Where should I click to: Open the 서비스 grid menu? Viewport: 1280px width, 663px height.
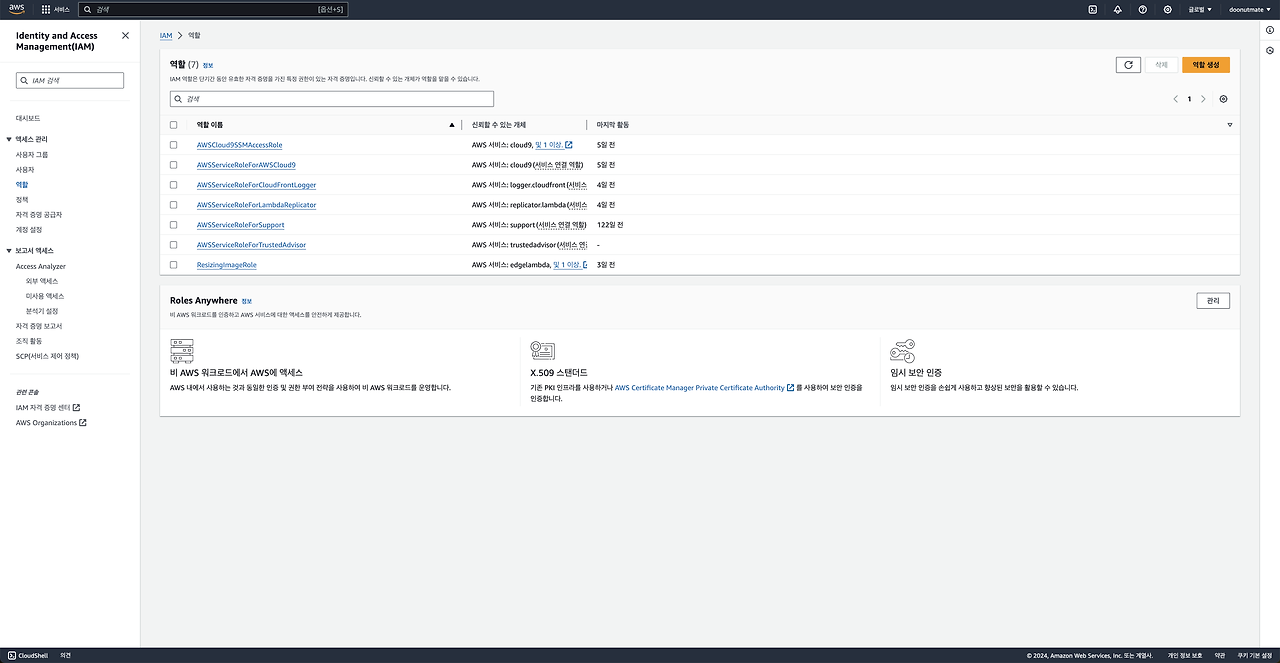click(56, 9)
